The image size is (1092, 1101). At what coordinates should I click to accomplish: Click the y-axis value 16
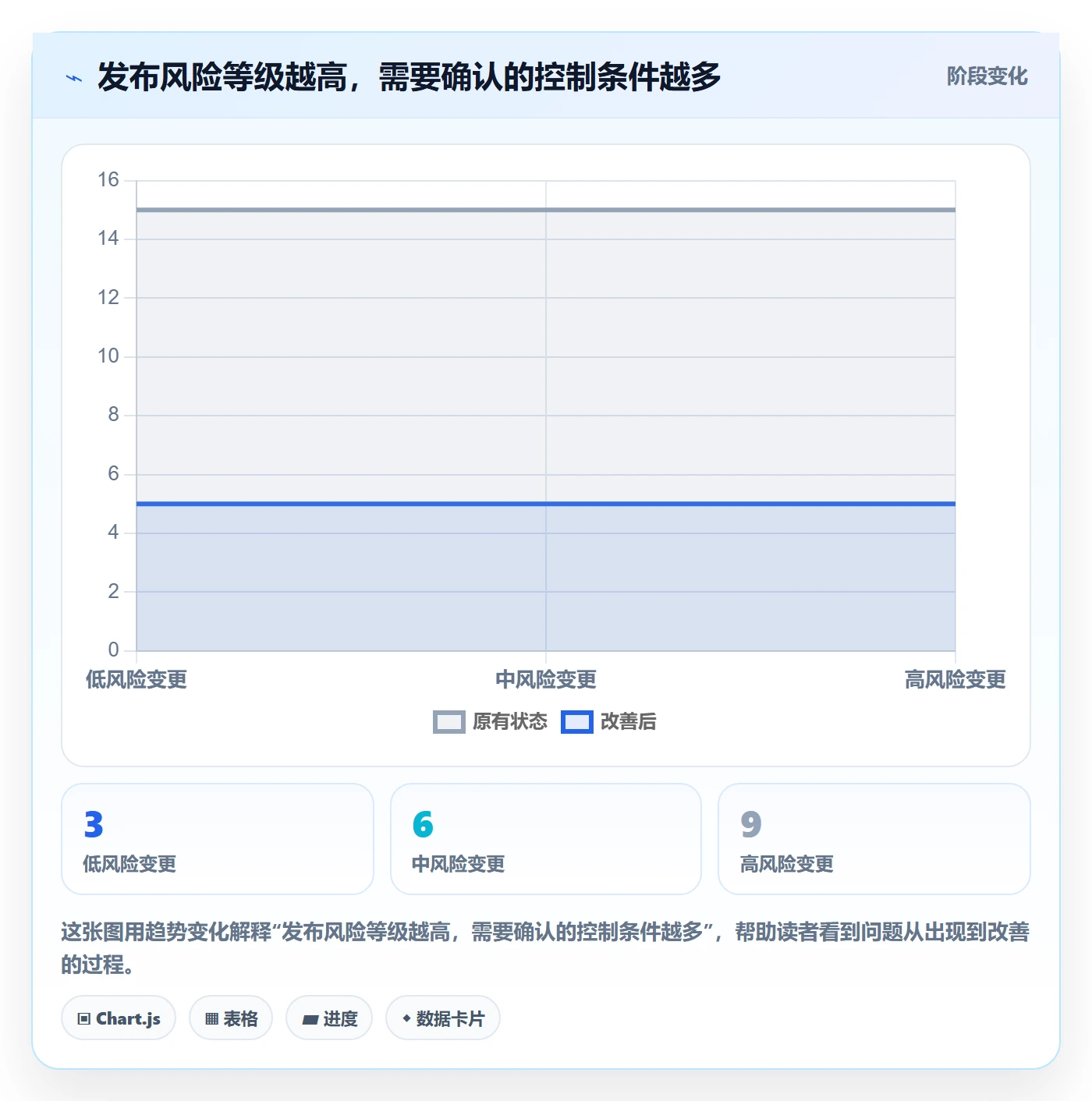tap(108, 180)
